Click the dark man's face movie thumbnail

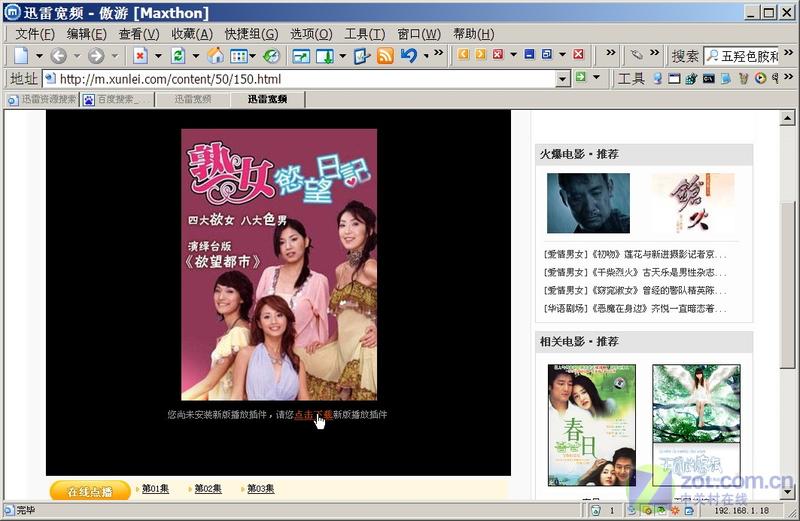pyautogui.click(x=588, y=203)
